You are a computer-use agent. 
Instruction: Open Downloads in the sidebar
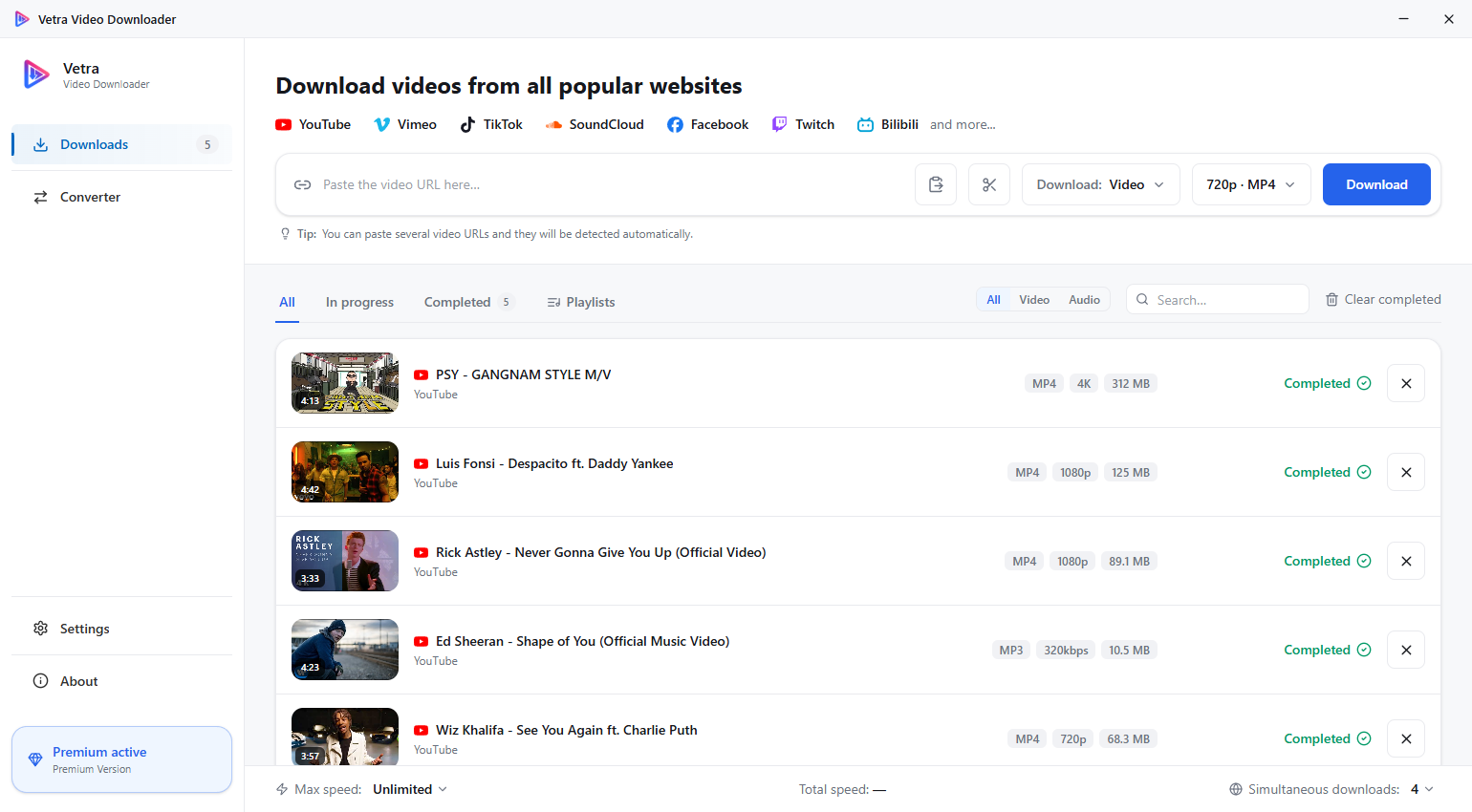[x=121, y=144]
